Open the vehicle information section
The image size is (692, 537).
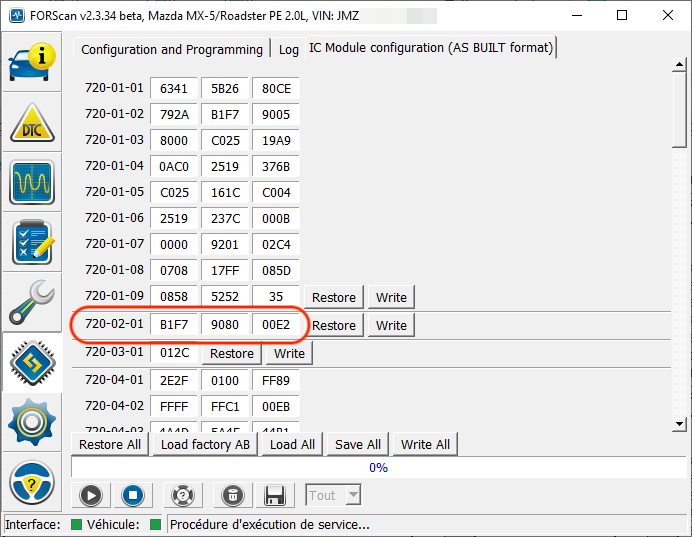32,61
